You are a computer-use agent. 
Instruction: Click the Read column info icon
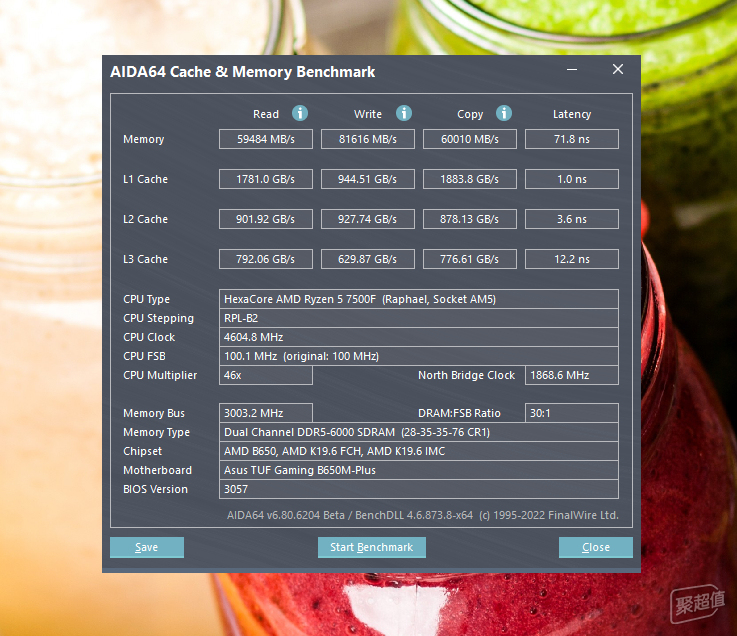[300, 113]
